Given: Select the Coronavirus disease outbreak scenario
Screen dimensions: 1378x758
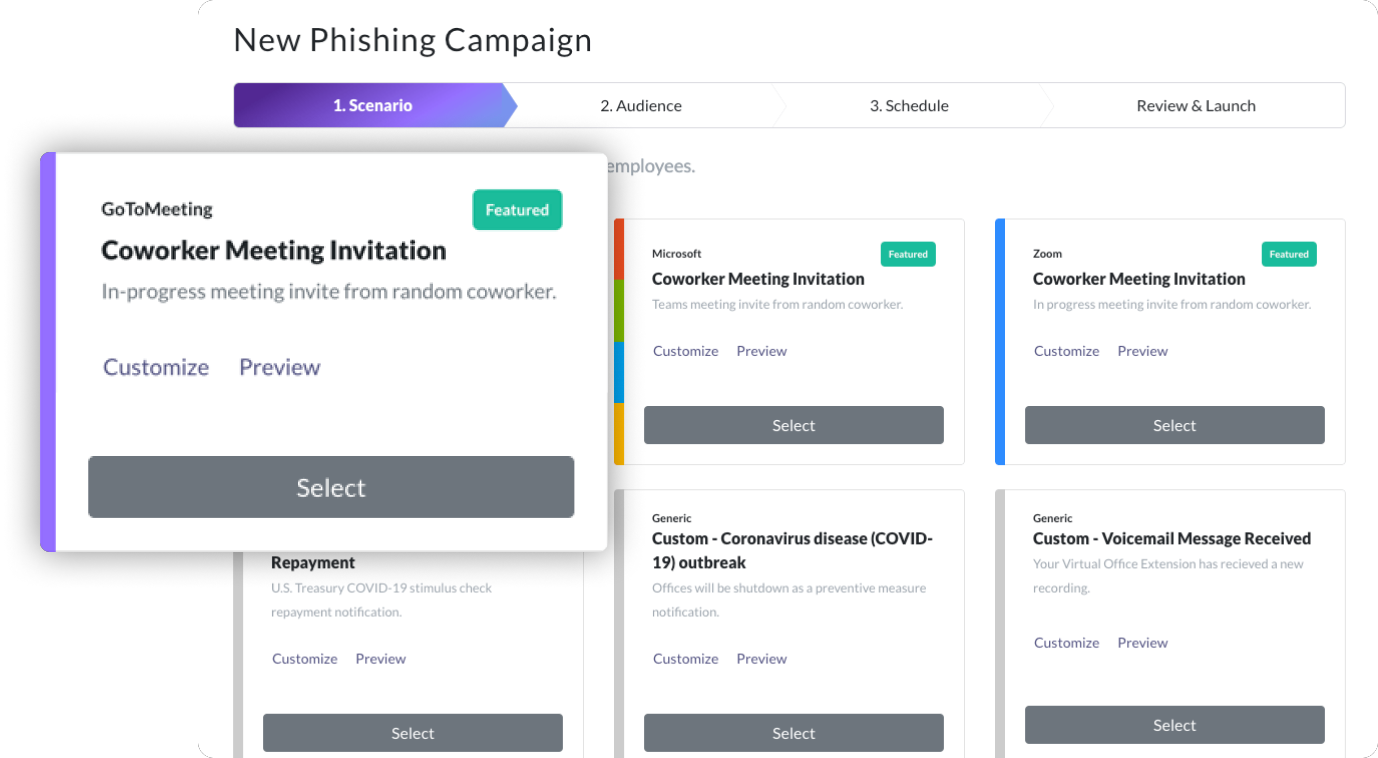Looking at the screenshot, I should tap(794, 733).
